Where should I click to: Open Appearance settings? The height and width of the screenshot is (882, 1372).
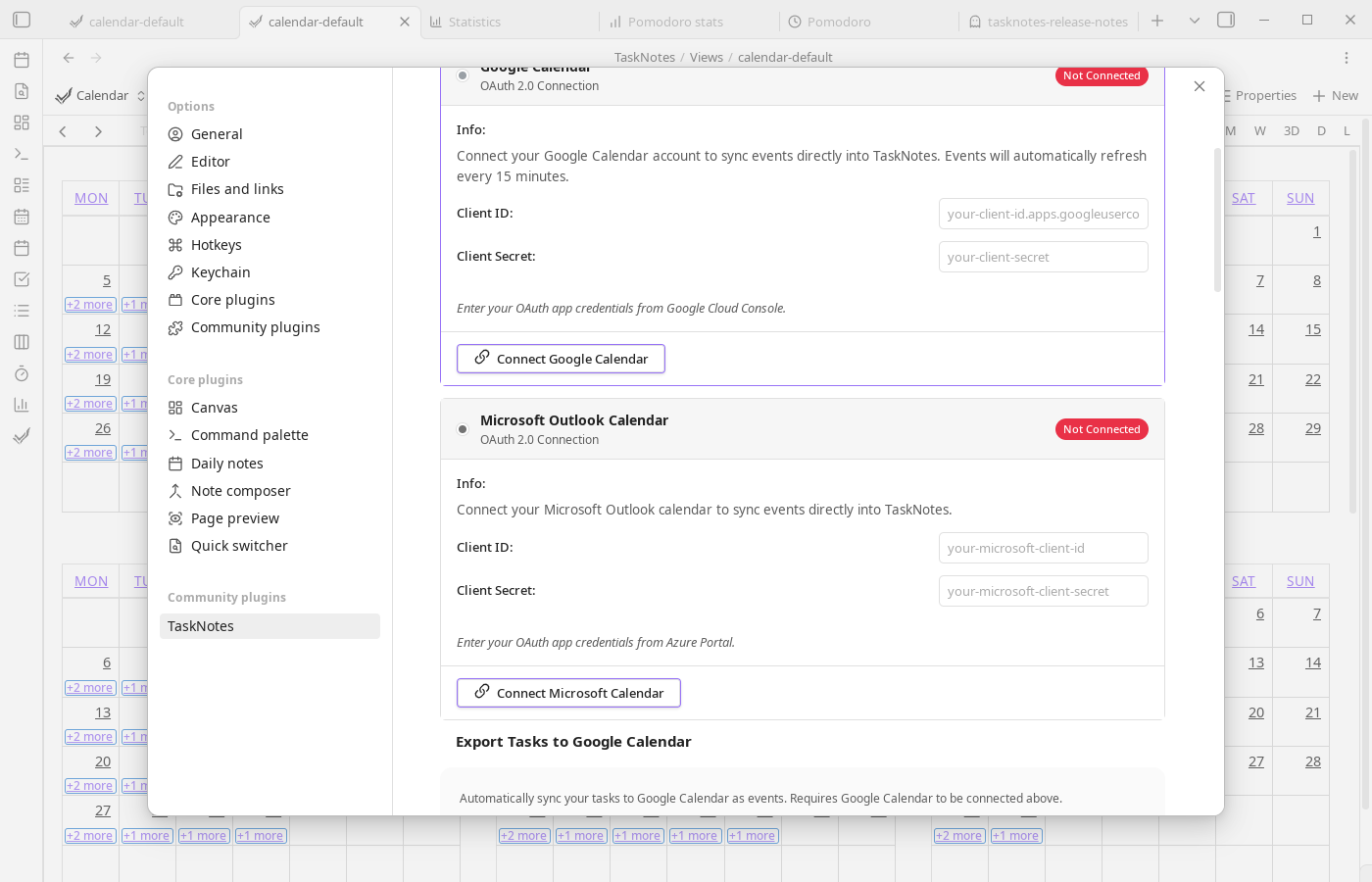(269, 218)
